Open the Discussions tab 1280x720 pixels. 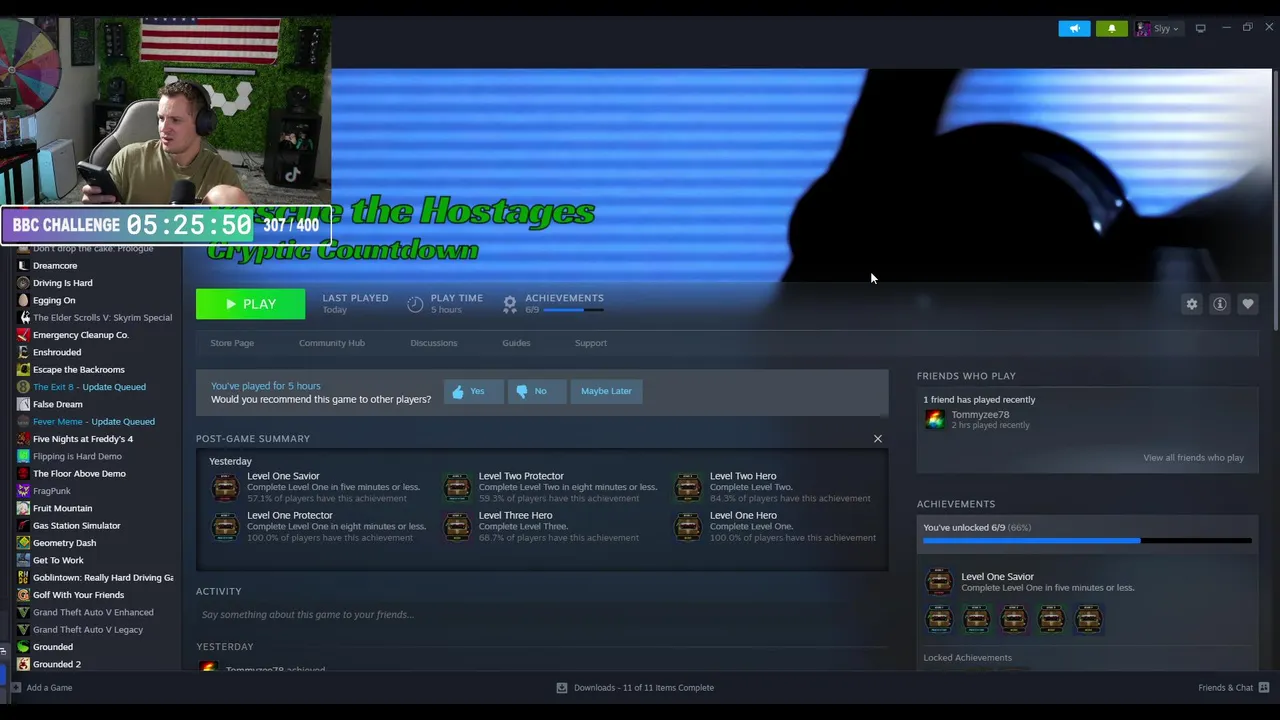[434, 343]
